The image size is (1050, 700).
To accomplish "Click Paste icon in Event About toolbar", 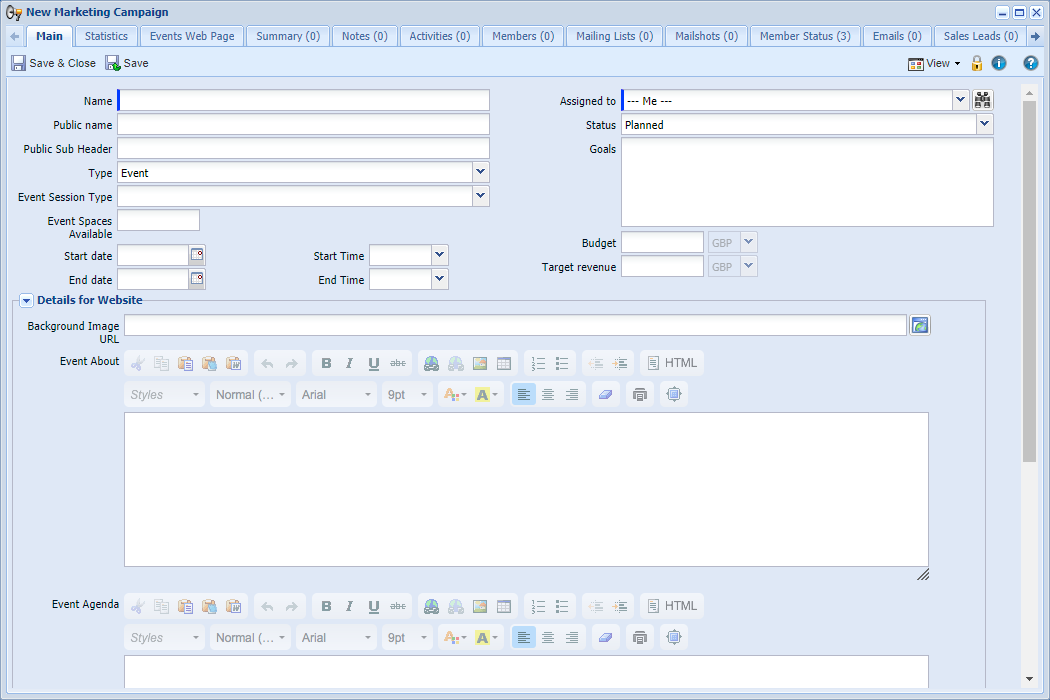I will pyautogui.click(x=185, y=363).
